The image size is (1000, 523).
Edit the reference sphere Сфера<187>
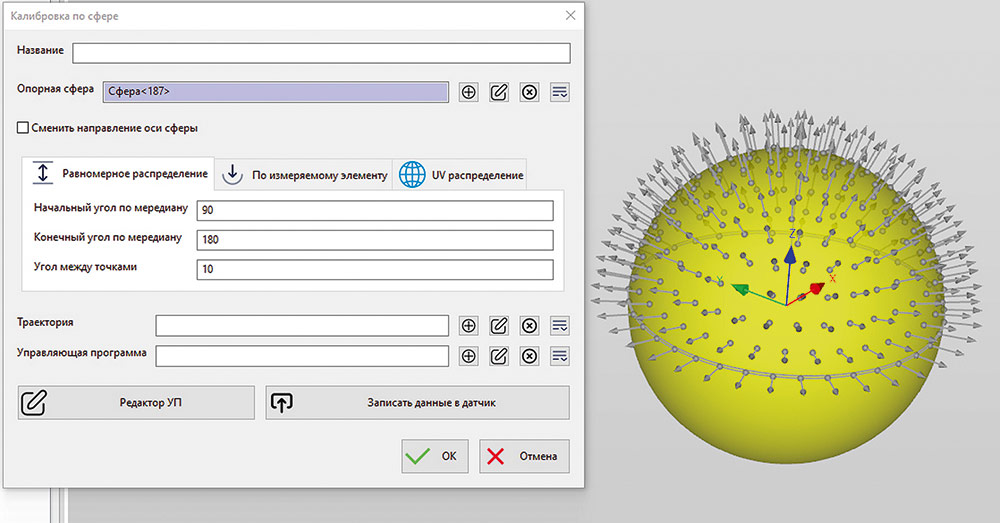[x=499, y=92]
